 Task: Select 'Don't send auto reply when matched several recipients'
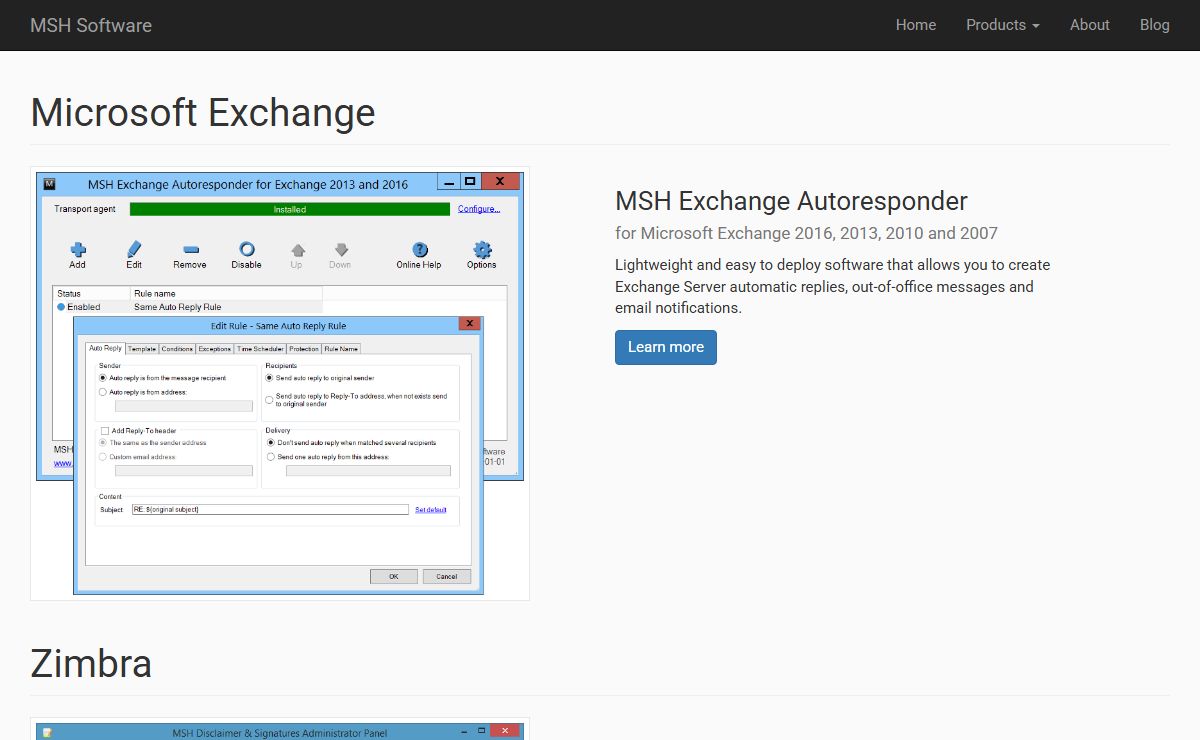(270, 443)
